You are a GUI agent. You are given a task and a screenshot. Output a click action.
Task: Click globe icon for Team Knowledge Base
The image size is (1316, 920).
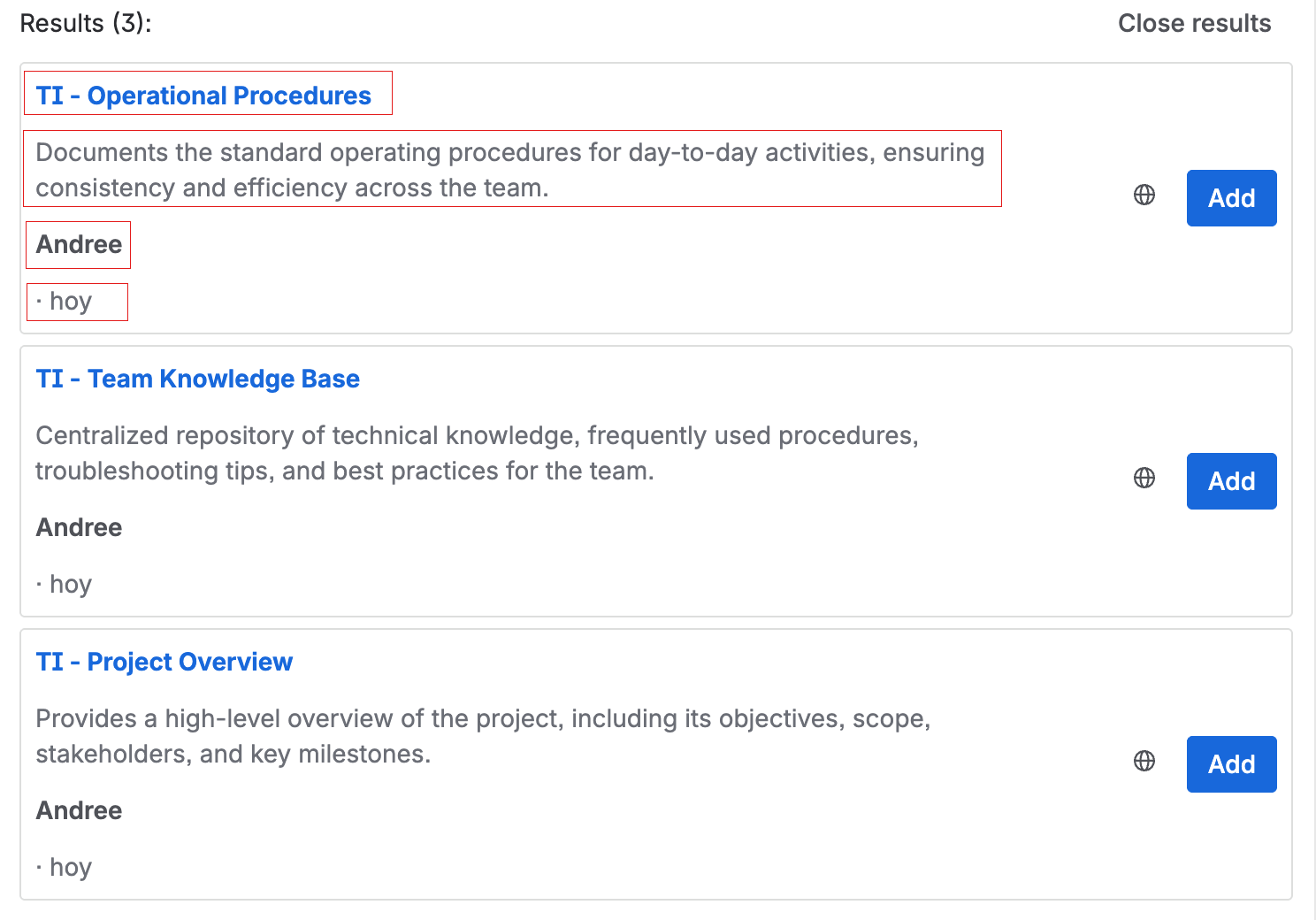click(1144, 478)
